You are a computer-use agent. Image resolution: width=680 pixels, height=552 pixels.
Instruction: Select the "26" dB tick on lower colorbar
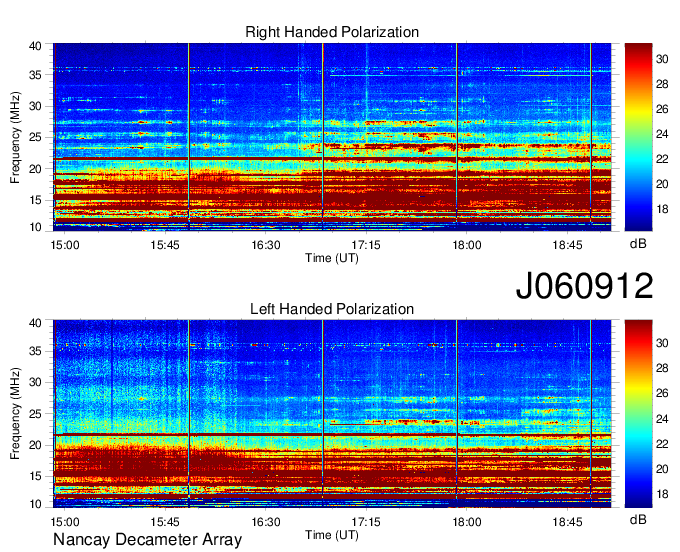tap(662, 394)
